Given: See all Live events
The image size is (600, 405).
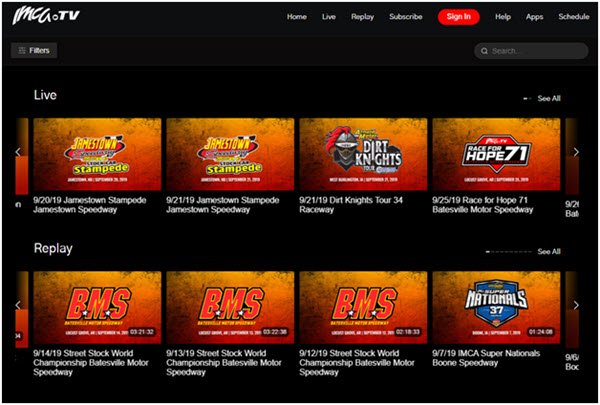Looking at the screenshot, I should coord(549,98).
